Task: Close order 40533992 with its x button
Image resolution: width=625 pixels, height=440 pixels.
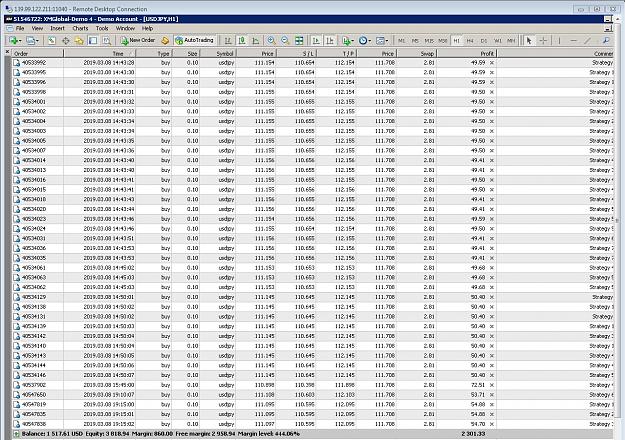Action: 492,63
